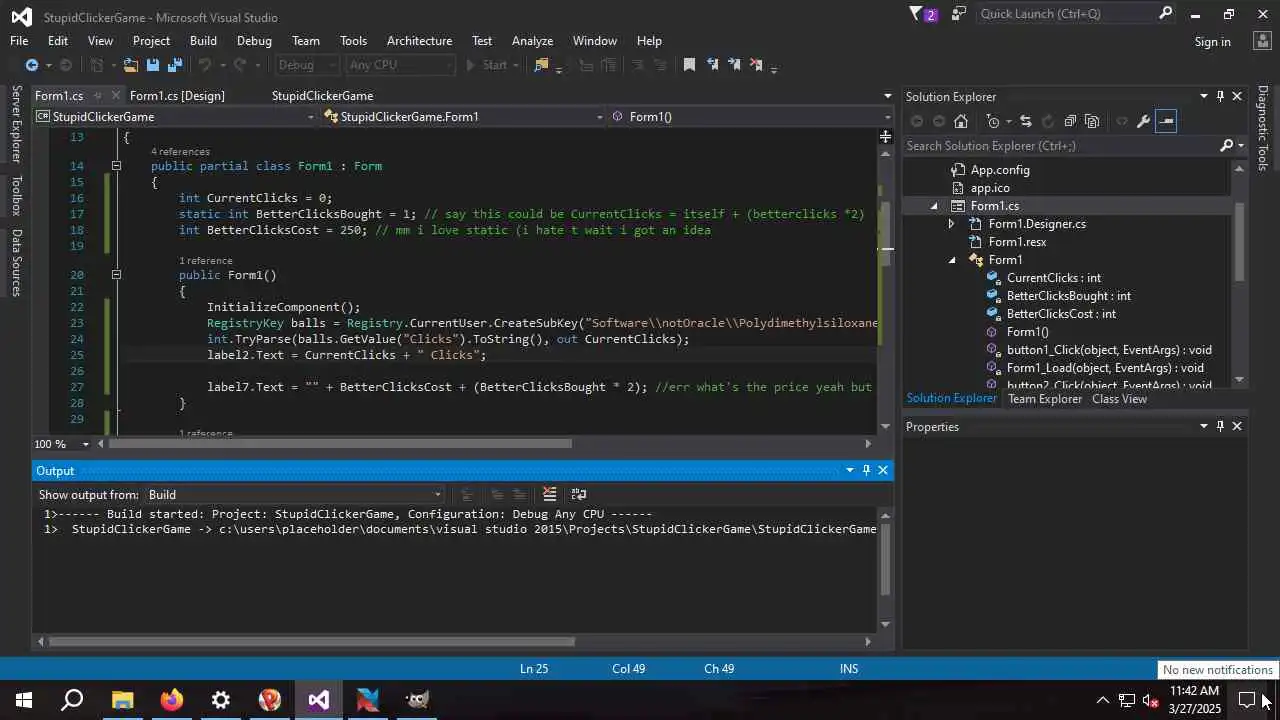
Task: Click the Sign in link
Action: (1212, 42)
